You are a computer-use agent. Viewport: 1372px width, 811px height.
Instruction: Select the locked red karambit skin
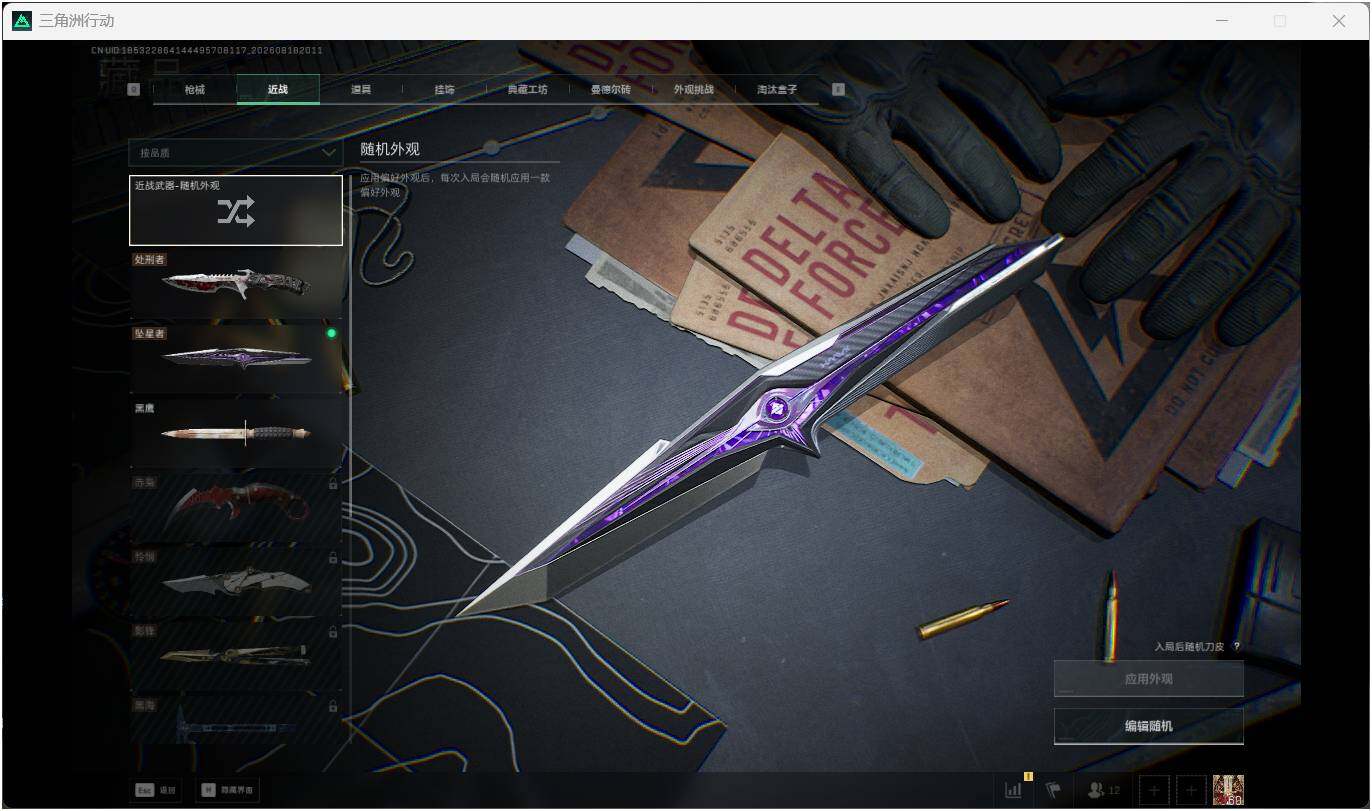pos(236,506)
